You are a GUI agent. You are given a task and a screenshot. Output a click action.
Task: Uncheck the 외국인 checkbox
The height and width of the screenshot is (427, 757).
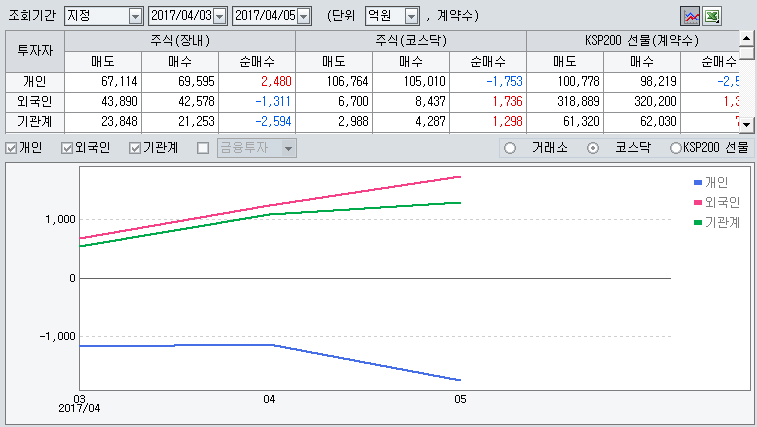coord(67,148)
